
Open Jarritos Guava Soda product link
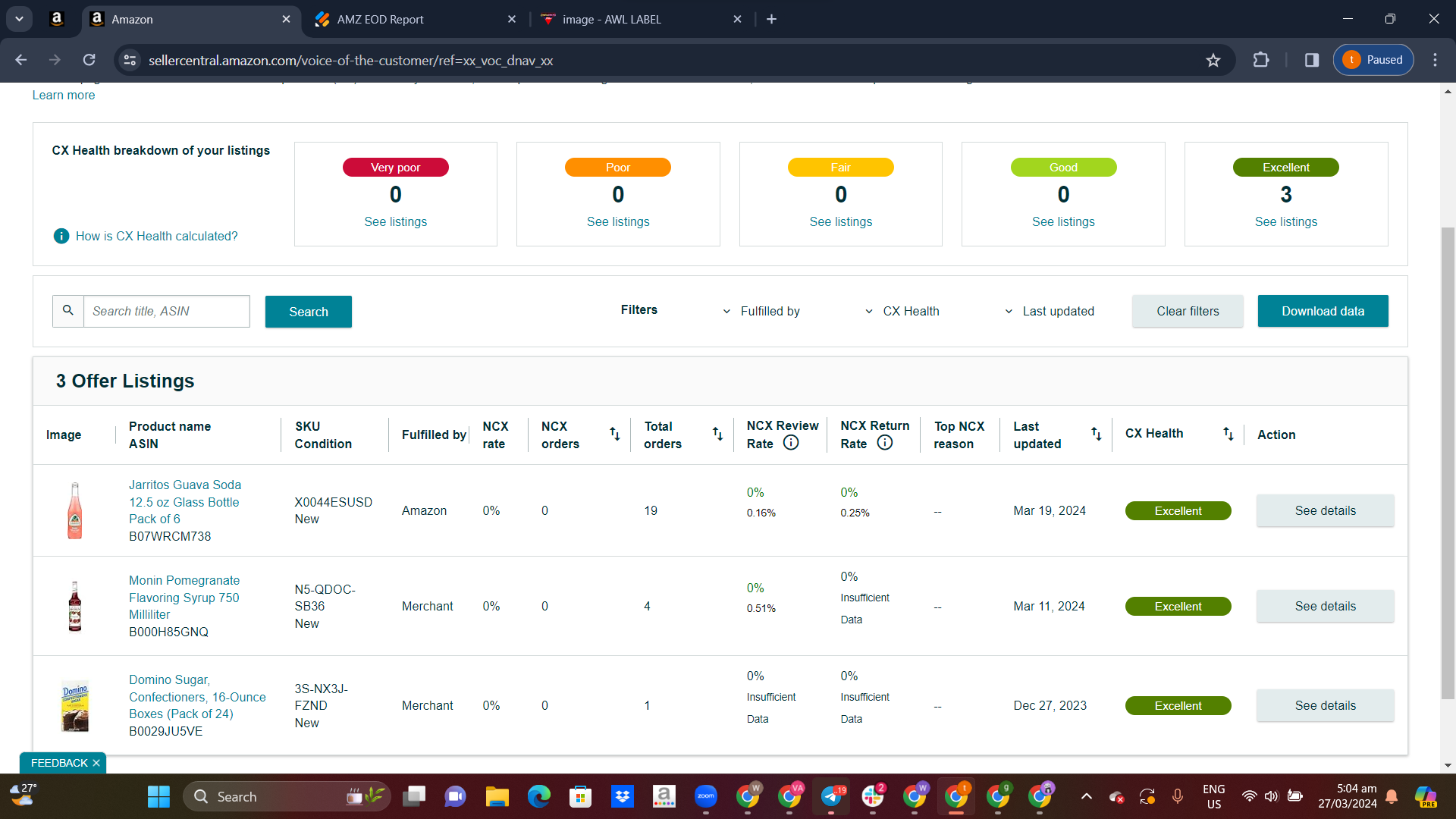[185, 501]
